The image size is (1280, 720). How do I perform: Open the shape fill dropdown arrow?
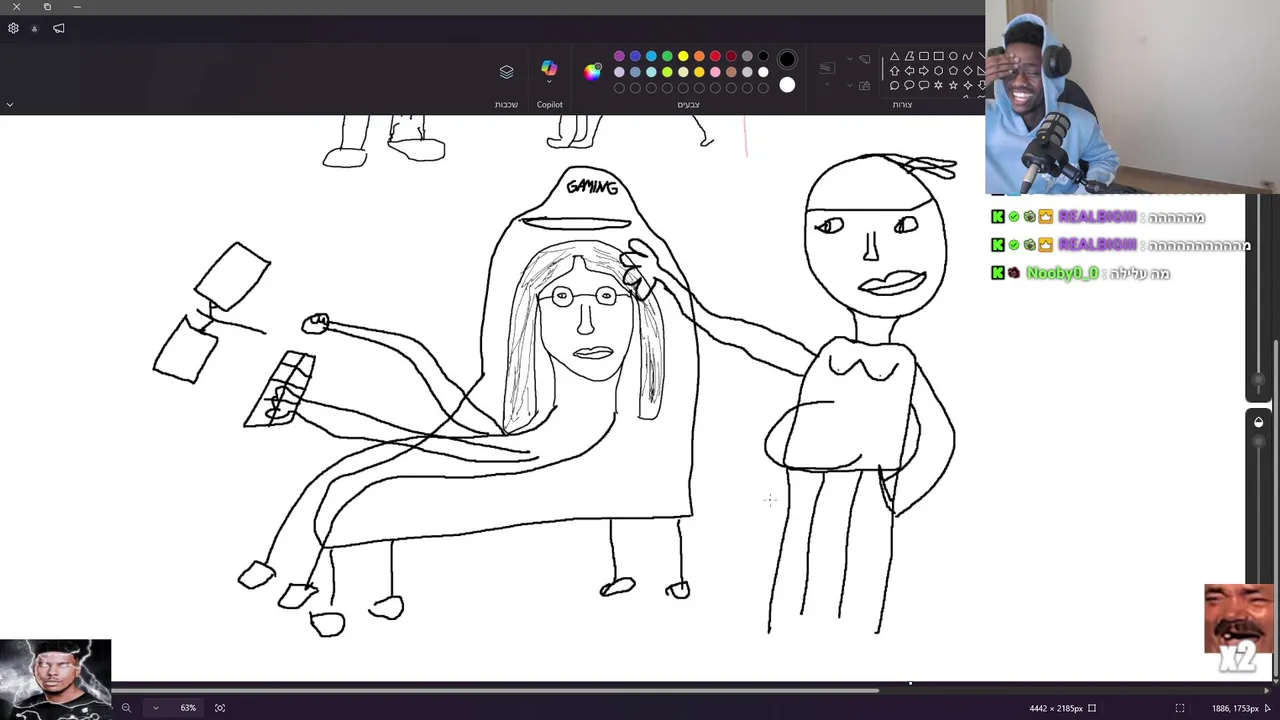[850, 85]
